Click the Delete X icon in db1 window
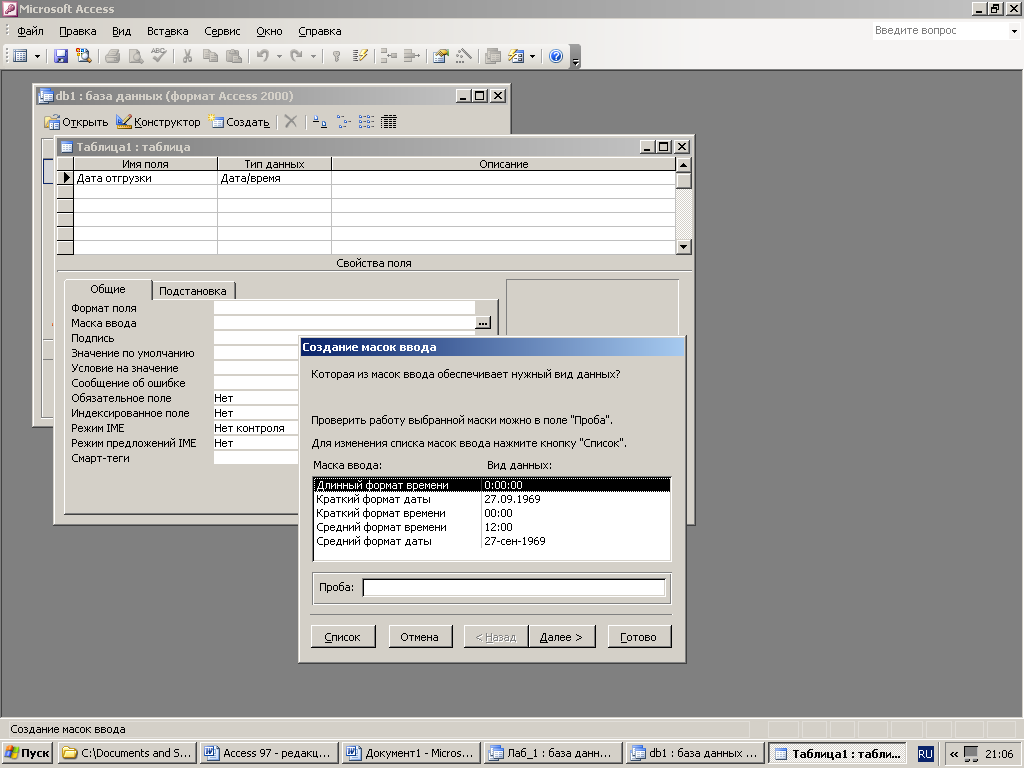1024x768 pixels. point(291,121)
